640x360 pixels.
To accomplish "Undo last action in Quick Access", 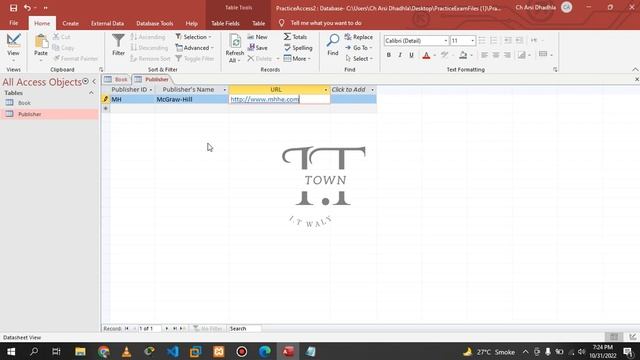I will pyautogui.click(x=27, y=8).
